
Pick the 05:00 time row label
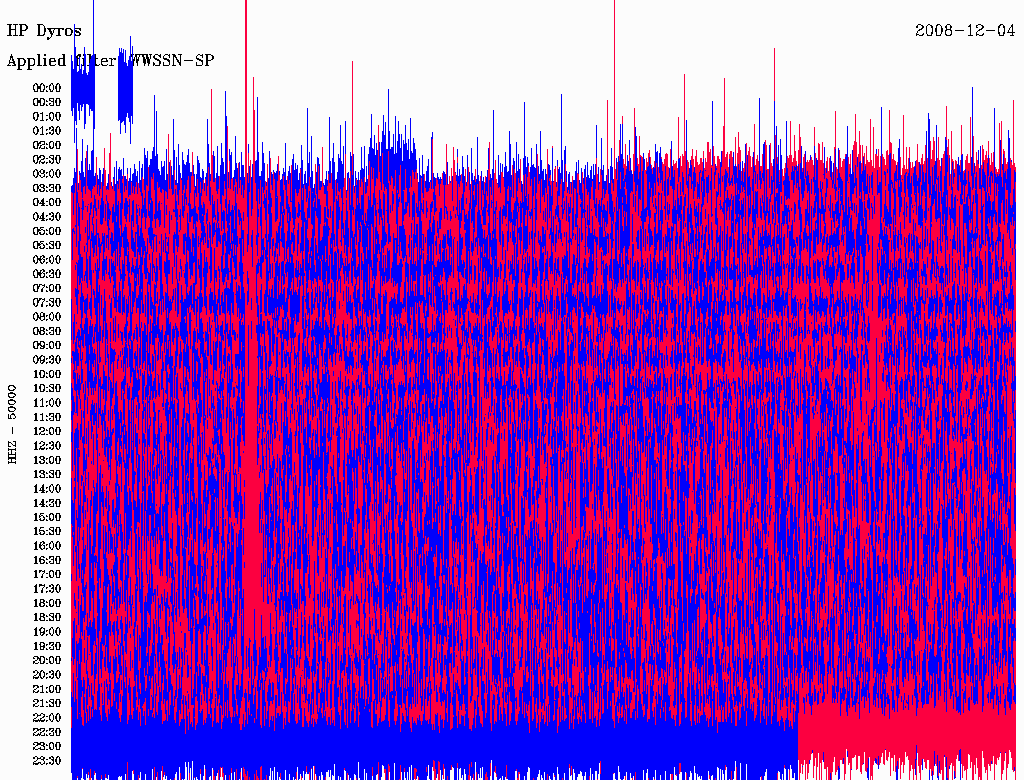tap(47, 231)
